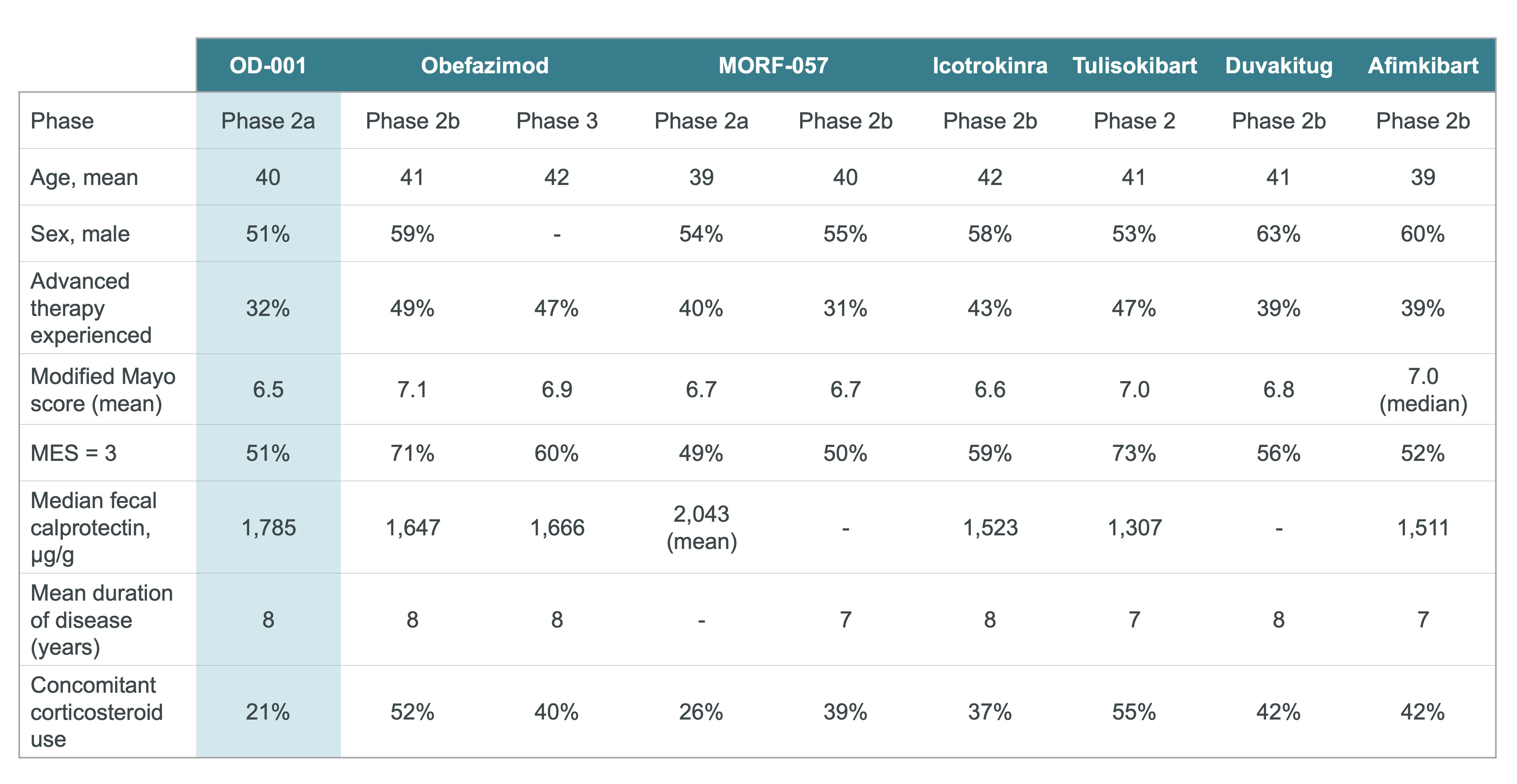
Task: Select the 'MES = 3' row label
Action: pos(74,453)
